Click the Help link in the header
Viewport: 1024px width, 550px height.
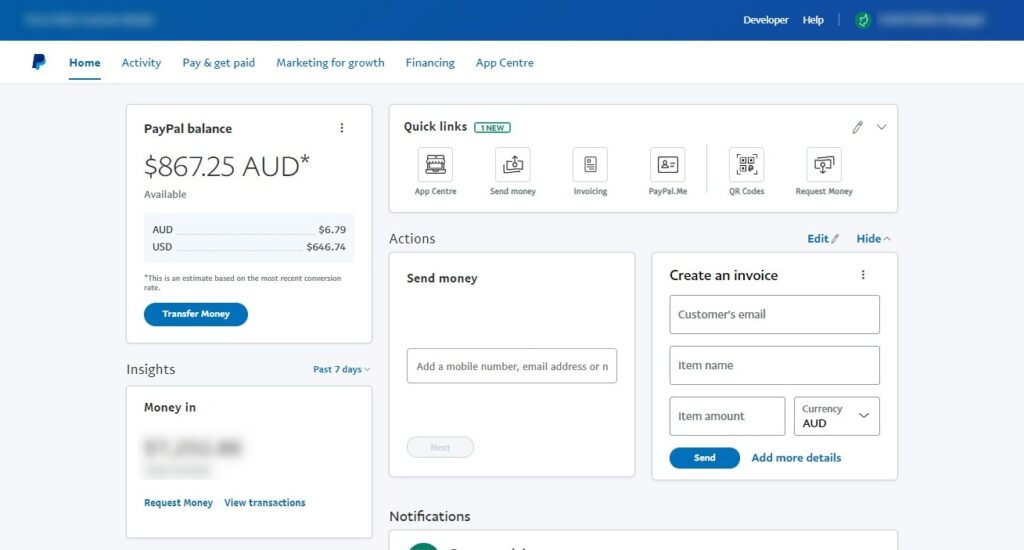pyautogui.click(x=813, y=20)
